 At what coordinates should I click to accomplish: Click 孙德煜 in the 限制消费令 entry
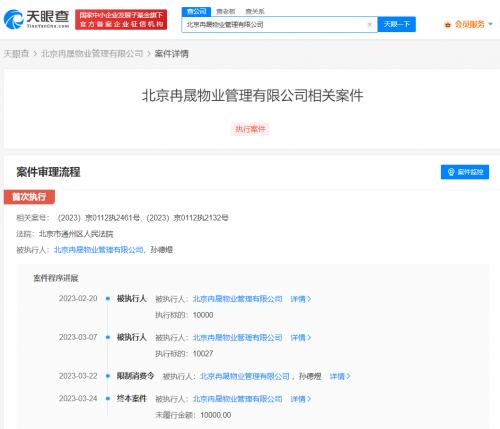click(x=310, y=376)
